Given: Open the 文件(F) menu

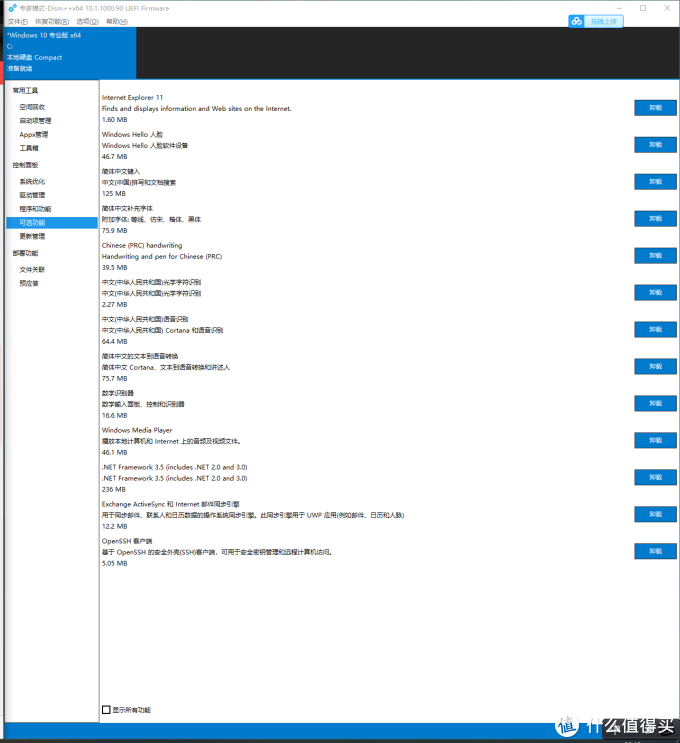Looking at the screenshot, I should [x=18, y=21].
